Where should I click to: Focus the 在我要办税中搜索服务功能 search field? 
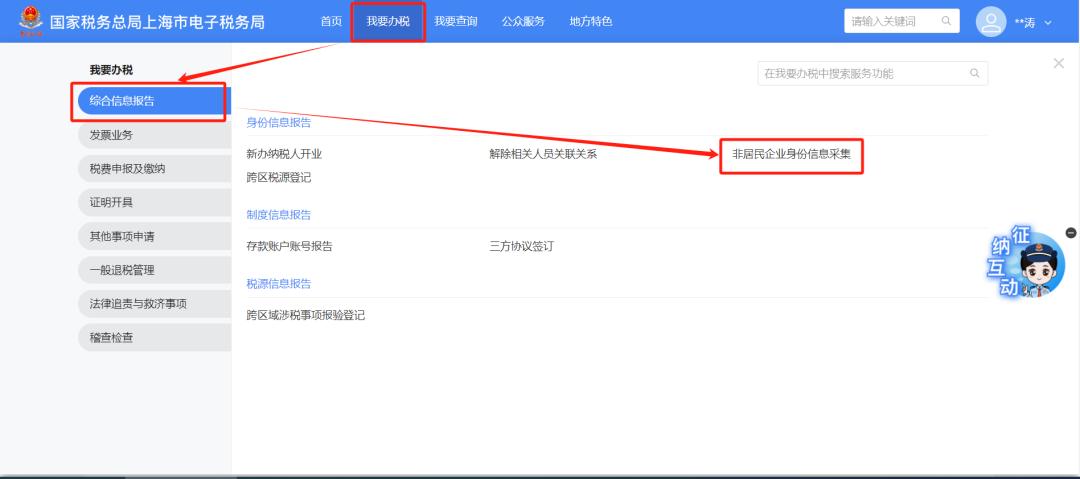[860, 74]
